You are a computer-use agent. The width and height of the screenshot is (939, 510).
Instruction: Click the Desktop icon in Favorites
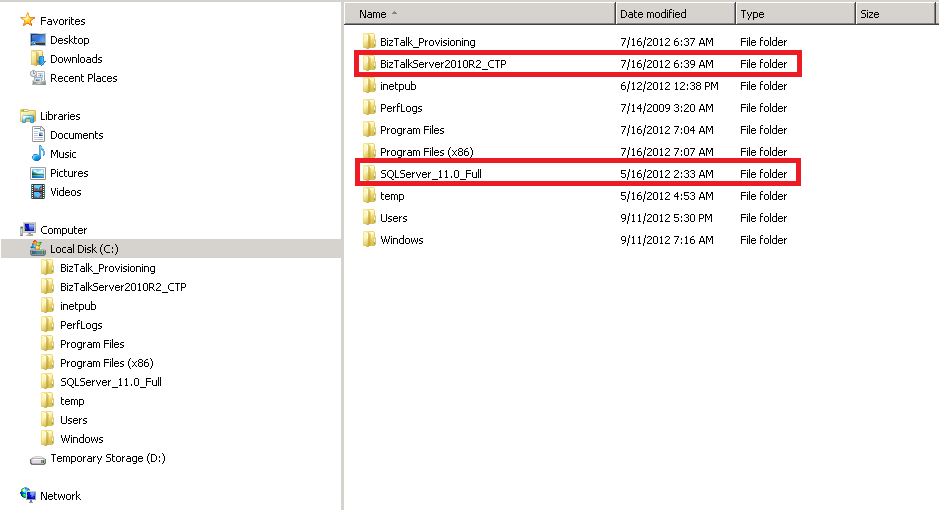pyautogui.click(x=38, y=40)
